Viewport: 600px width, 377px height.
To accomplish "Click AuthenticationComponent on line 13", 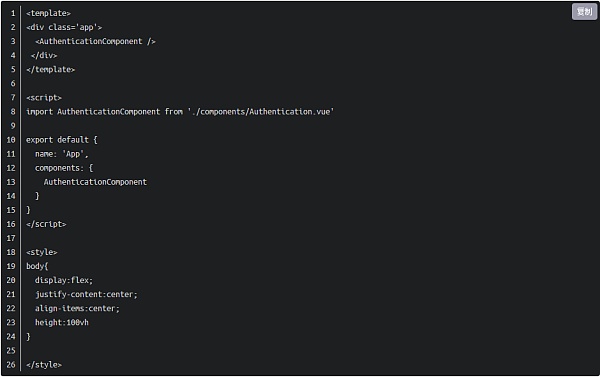I will pos(95,182).
